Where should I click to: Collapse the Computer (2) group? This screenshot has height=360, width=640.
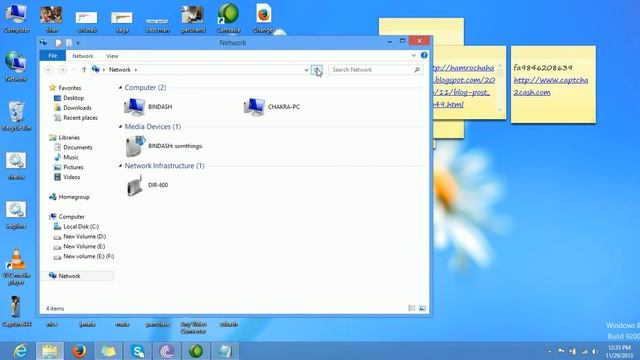point(120,88)
